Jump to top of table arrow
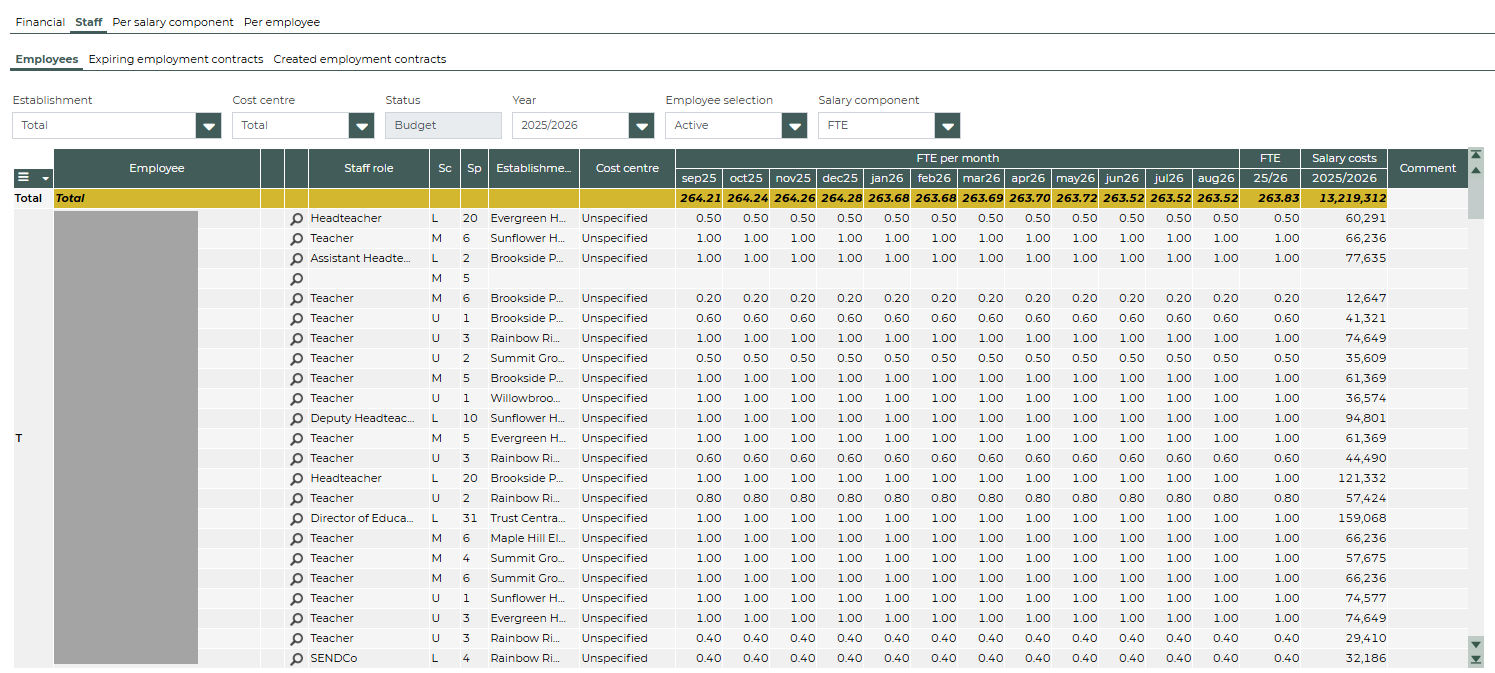The width and height of the screenshot is (1495, 673). point(1475,155)
